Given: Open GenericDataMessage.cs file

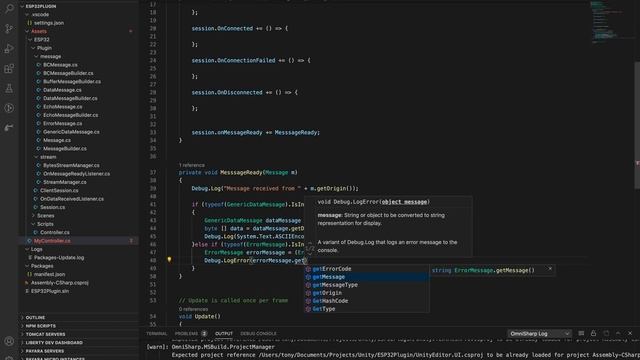Looking at the screenshot, I should 71,132.
